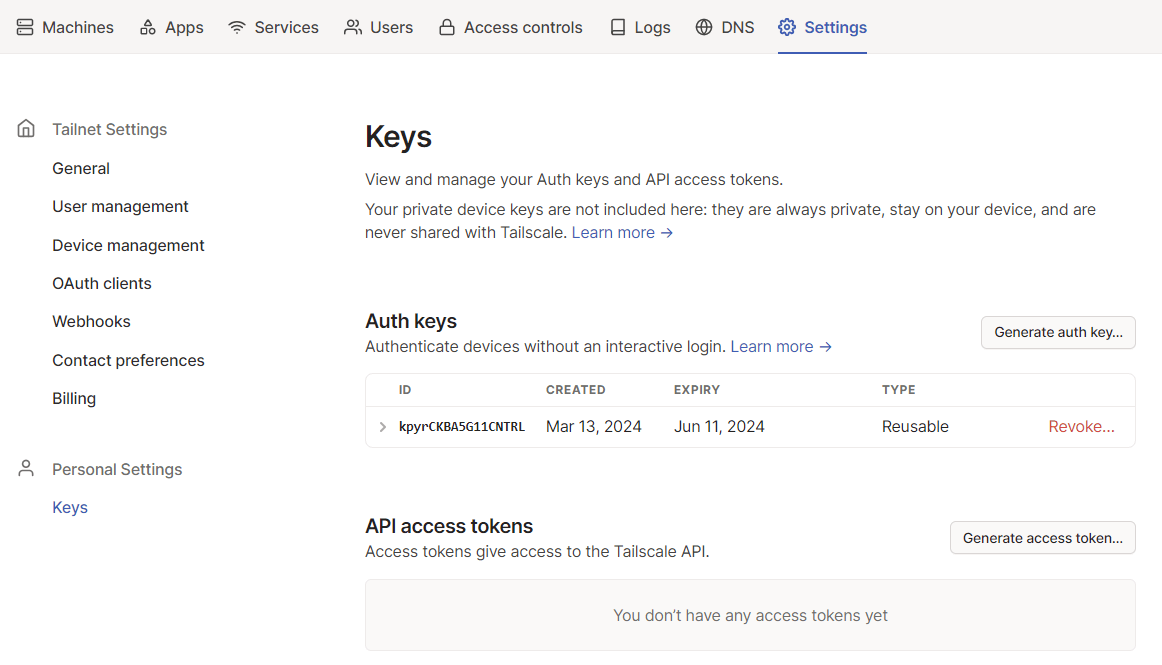Open General tailnet settings

81,168
